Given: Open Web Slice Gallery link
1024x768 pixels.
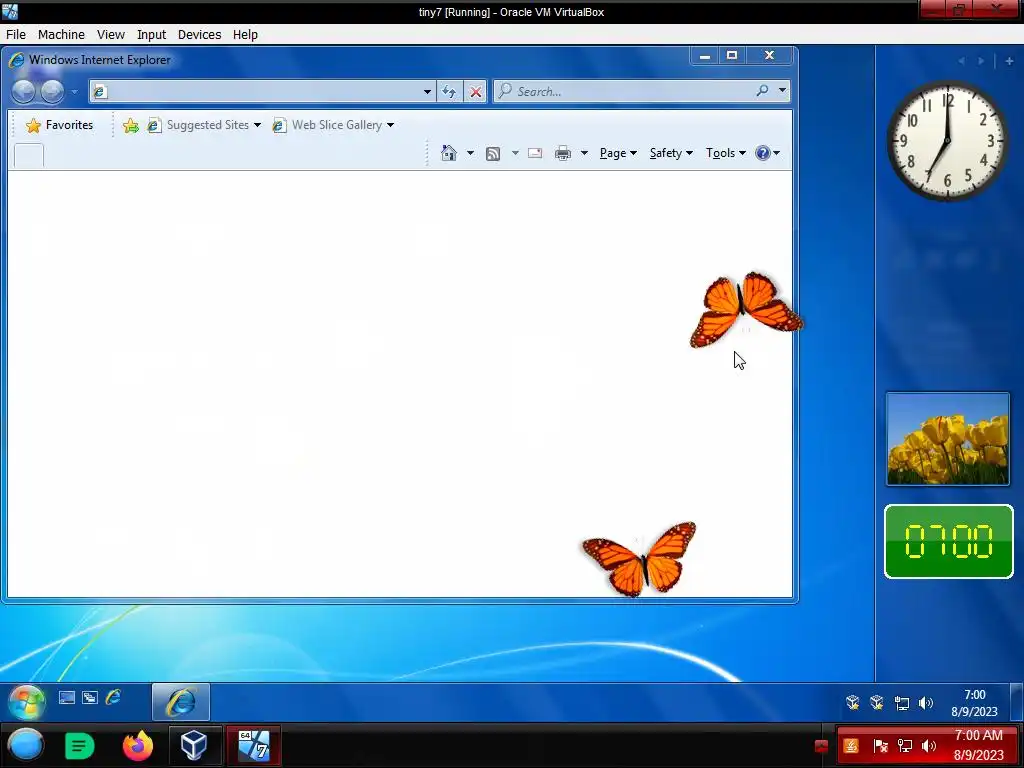Looking at the screenshot, I should coord(328,125).
